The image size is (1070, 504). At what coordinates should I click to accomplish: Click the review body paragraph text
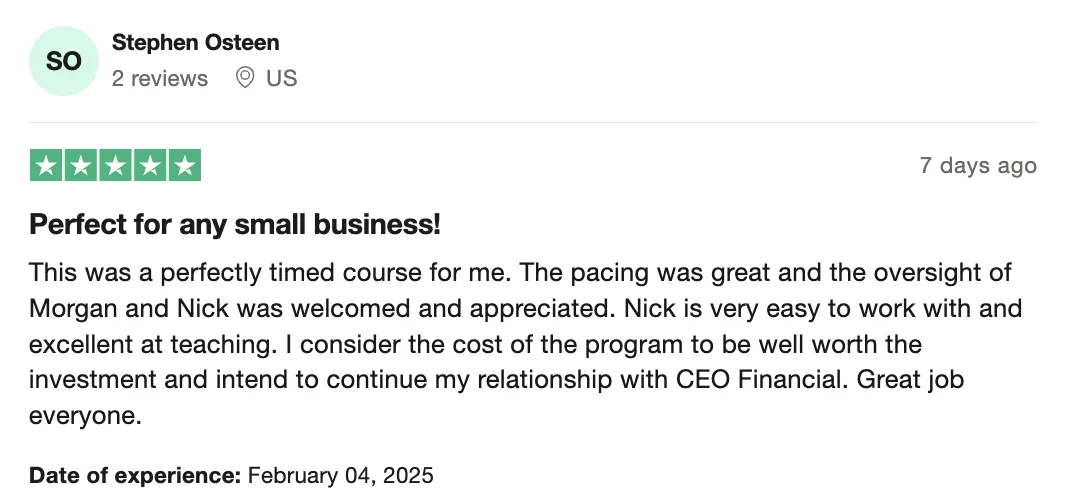(525, 344)
